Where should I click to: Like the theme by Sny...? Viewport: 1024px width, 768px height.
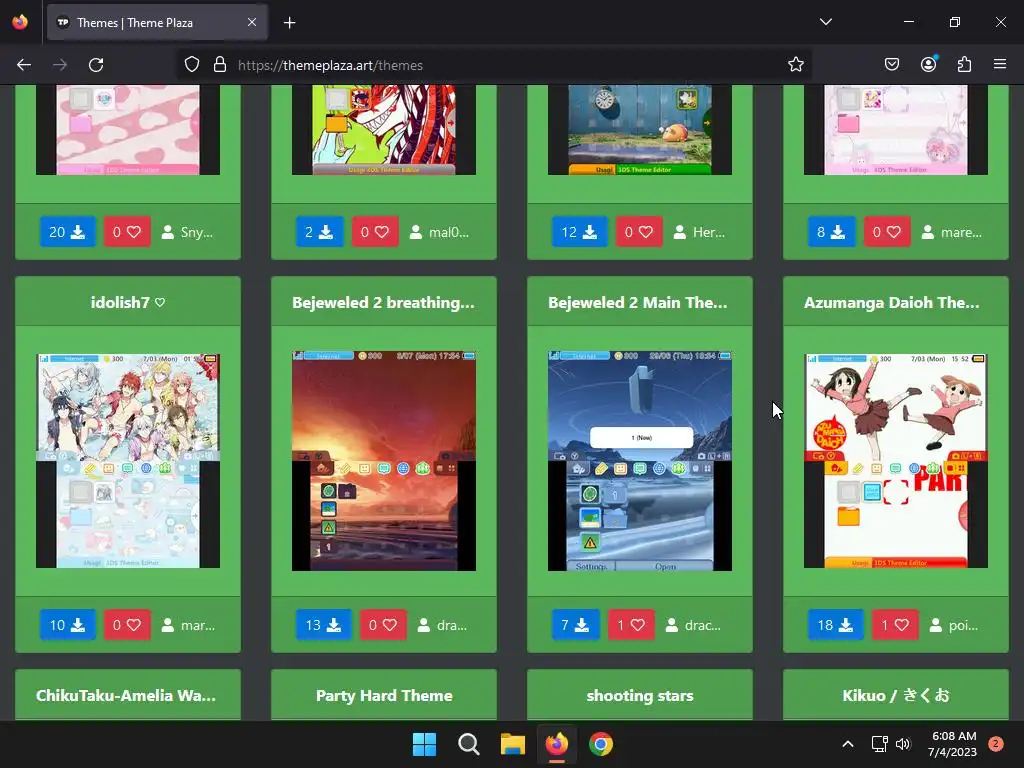pos(127,232)
